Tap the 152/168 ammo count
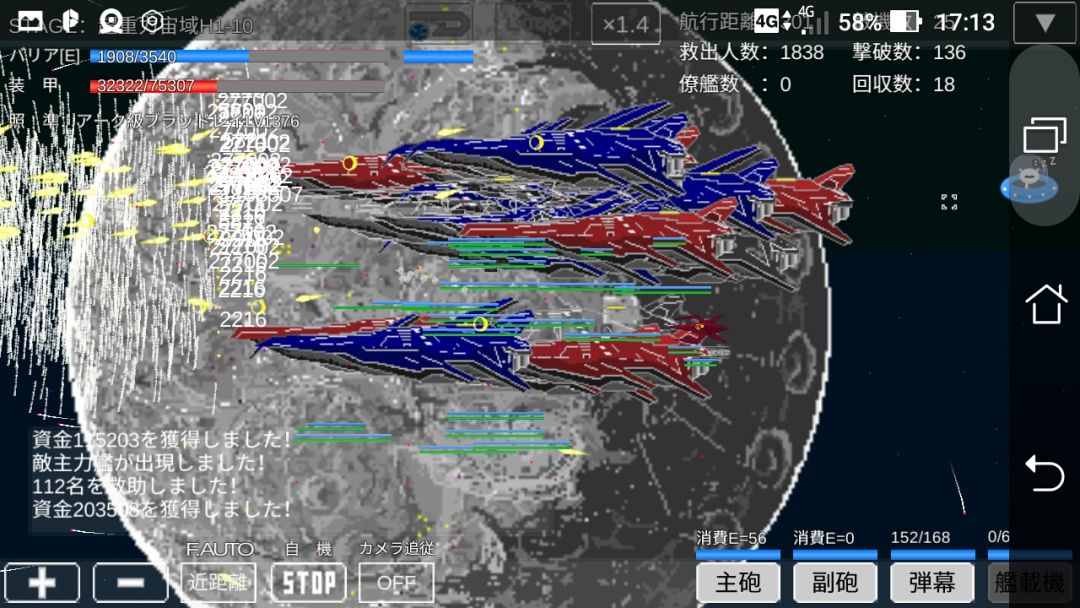 (x=920, y=537)
